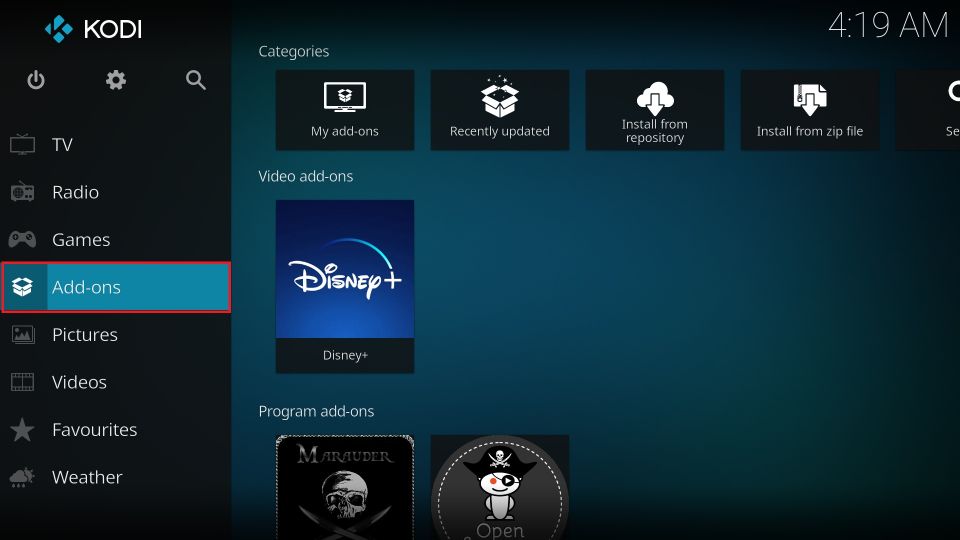Click the Radio icon in sidebar
Screen dimensions: 960x540
(22, 192)
